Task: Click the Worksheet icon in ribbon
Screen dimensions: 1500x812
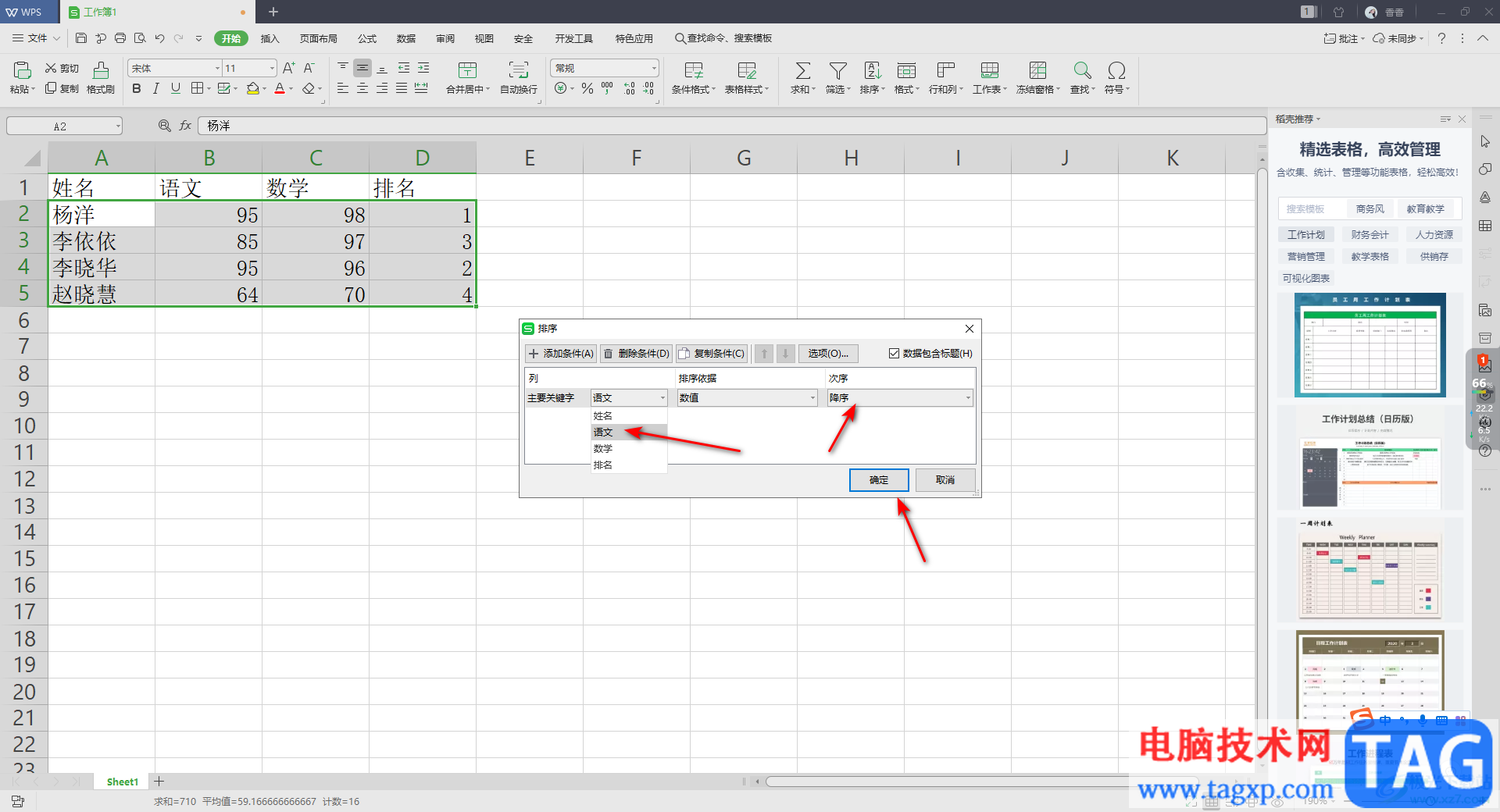Action: click(989, 70)
